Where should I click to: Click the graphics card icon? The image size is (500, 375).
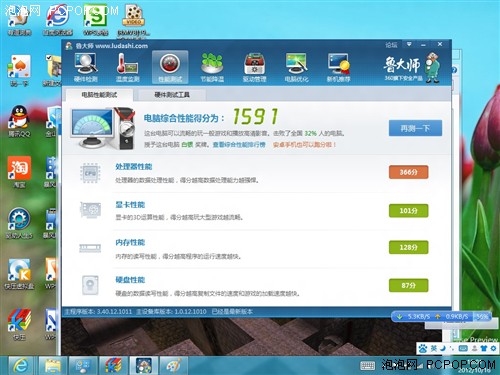pyautogui.click(x=90, y=210)
